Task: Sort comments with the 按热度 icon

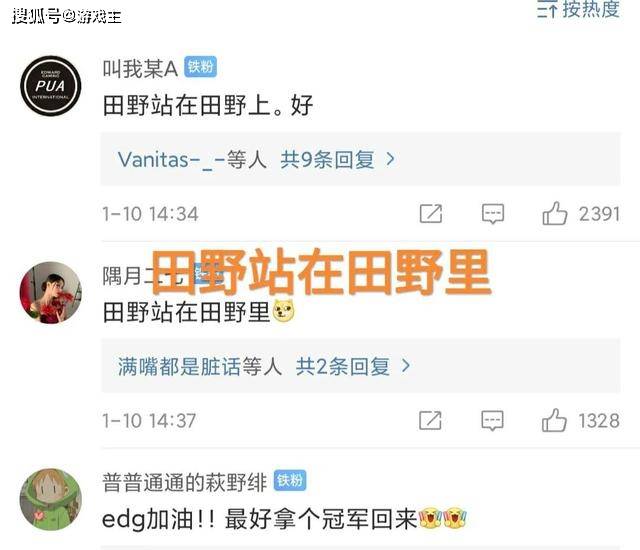Action: pyautogui.click(x=547, y=10)
